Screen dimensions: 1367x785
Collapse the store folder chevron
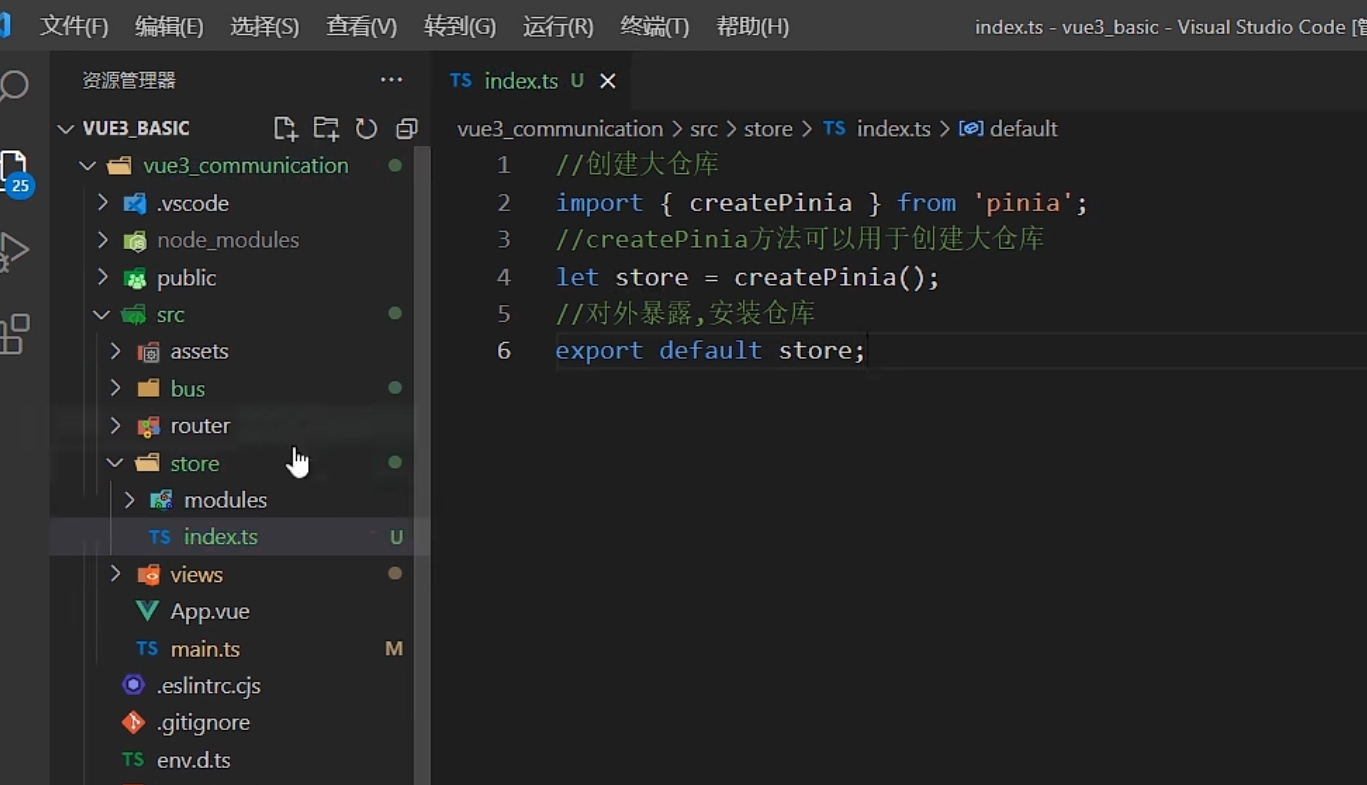(x=116, y=463)
